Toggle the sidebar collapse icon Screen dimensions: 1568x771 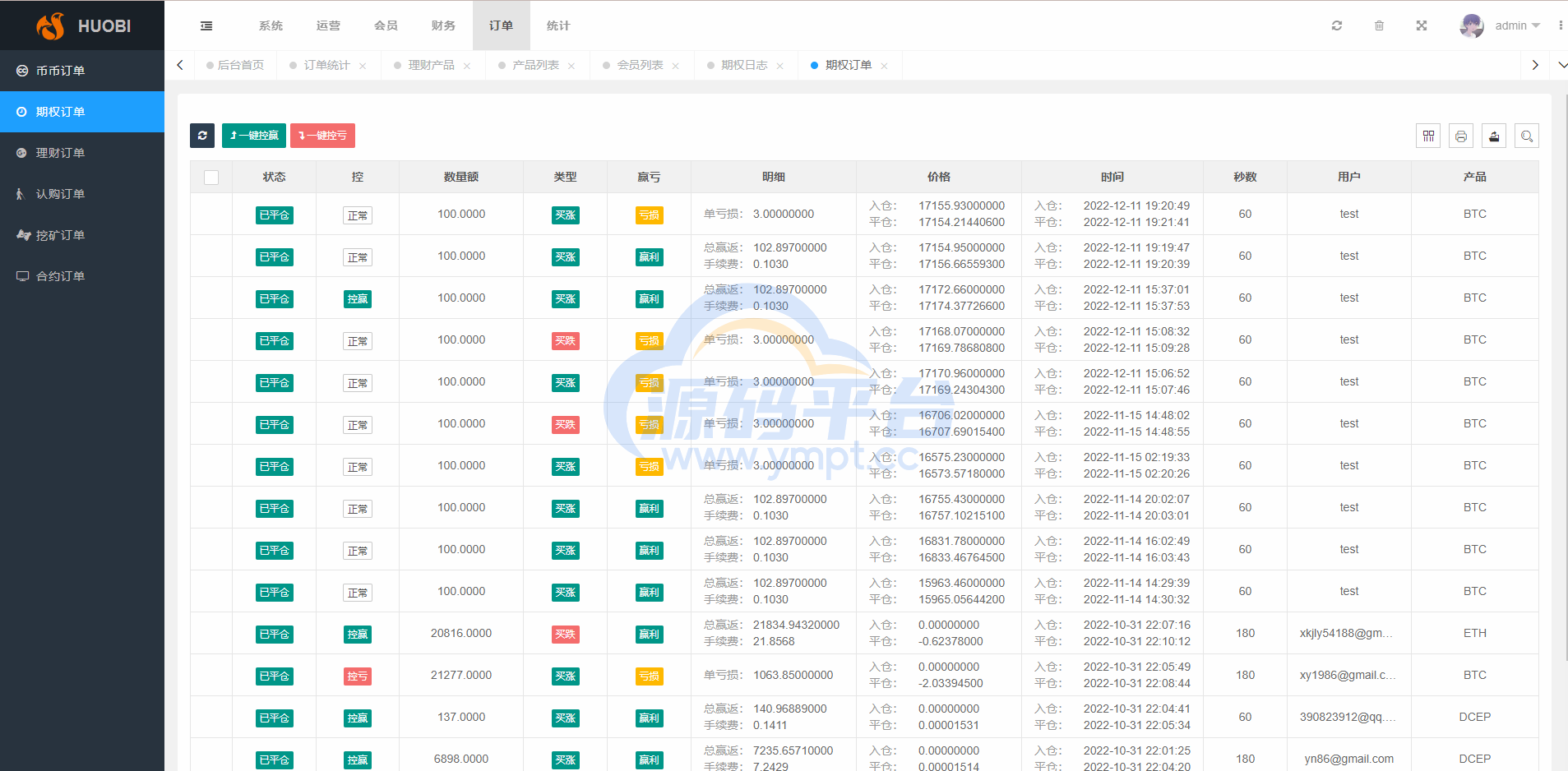click(206, 25)
